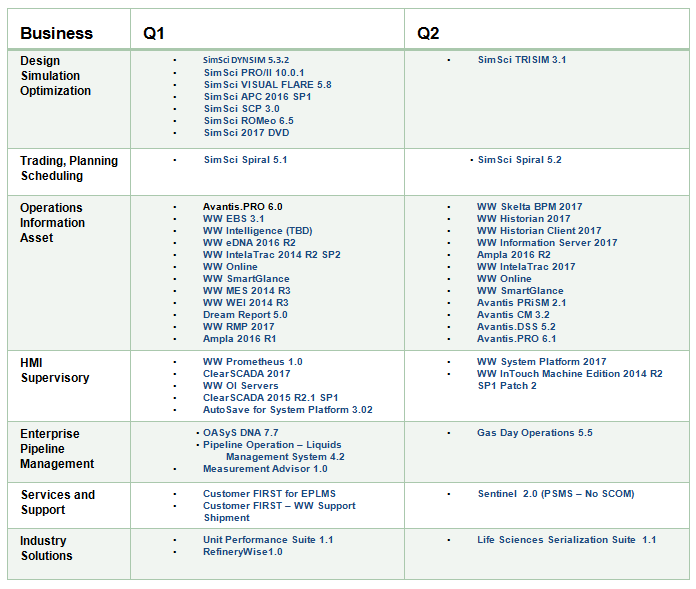Open Customer FIRST for EPLMS

[x=269, y=493]
